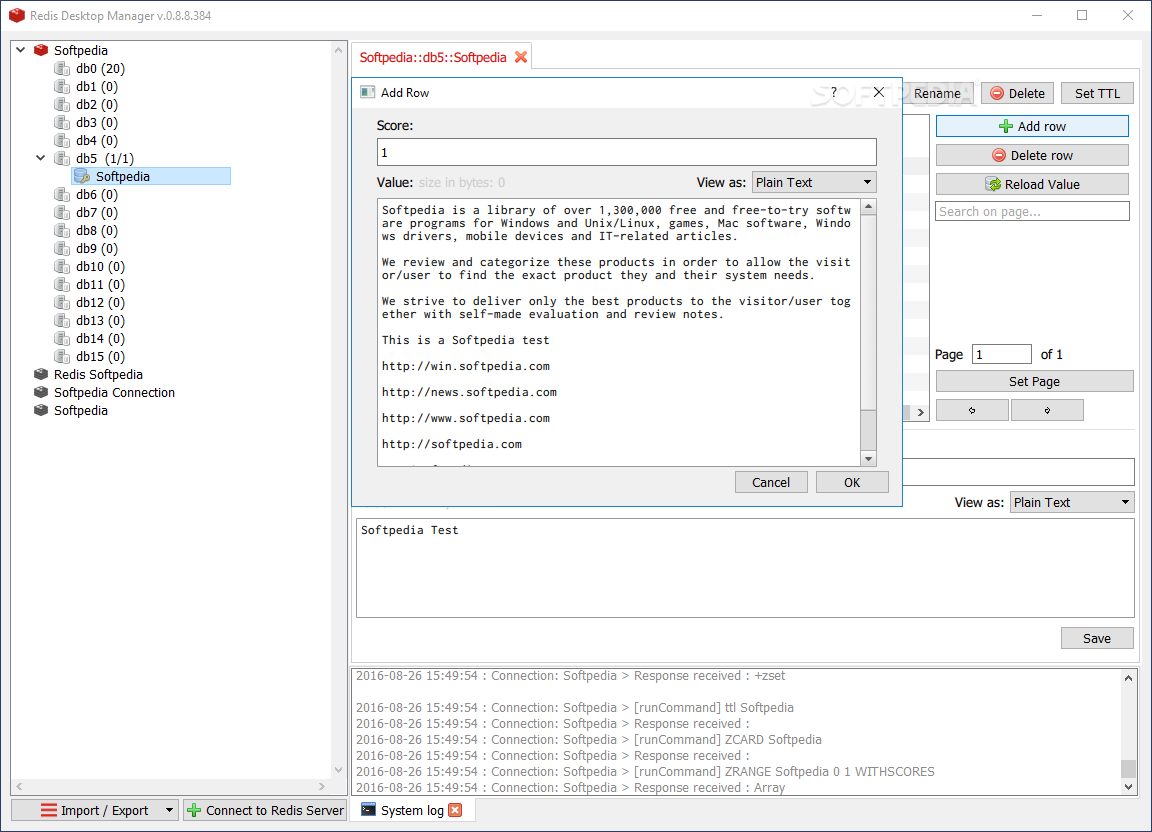Click database icon next to db3 (0)

62,122
